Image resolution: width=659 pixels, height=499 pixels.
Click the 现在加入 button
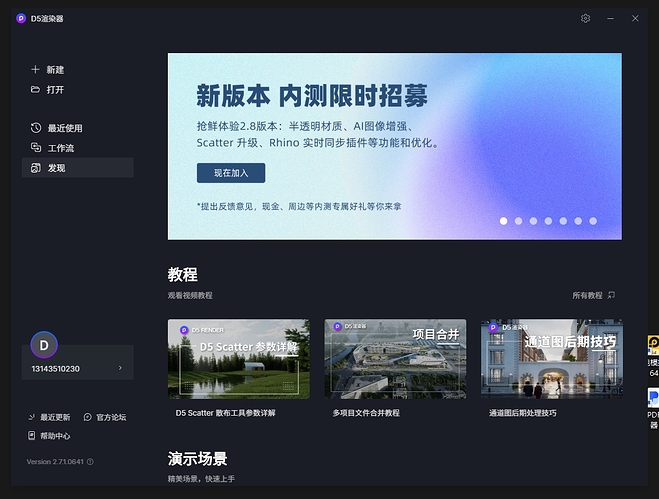coord(231,173)
